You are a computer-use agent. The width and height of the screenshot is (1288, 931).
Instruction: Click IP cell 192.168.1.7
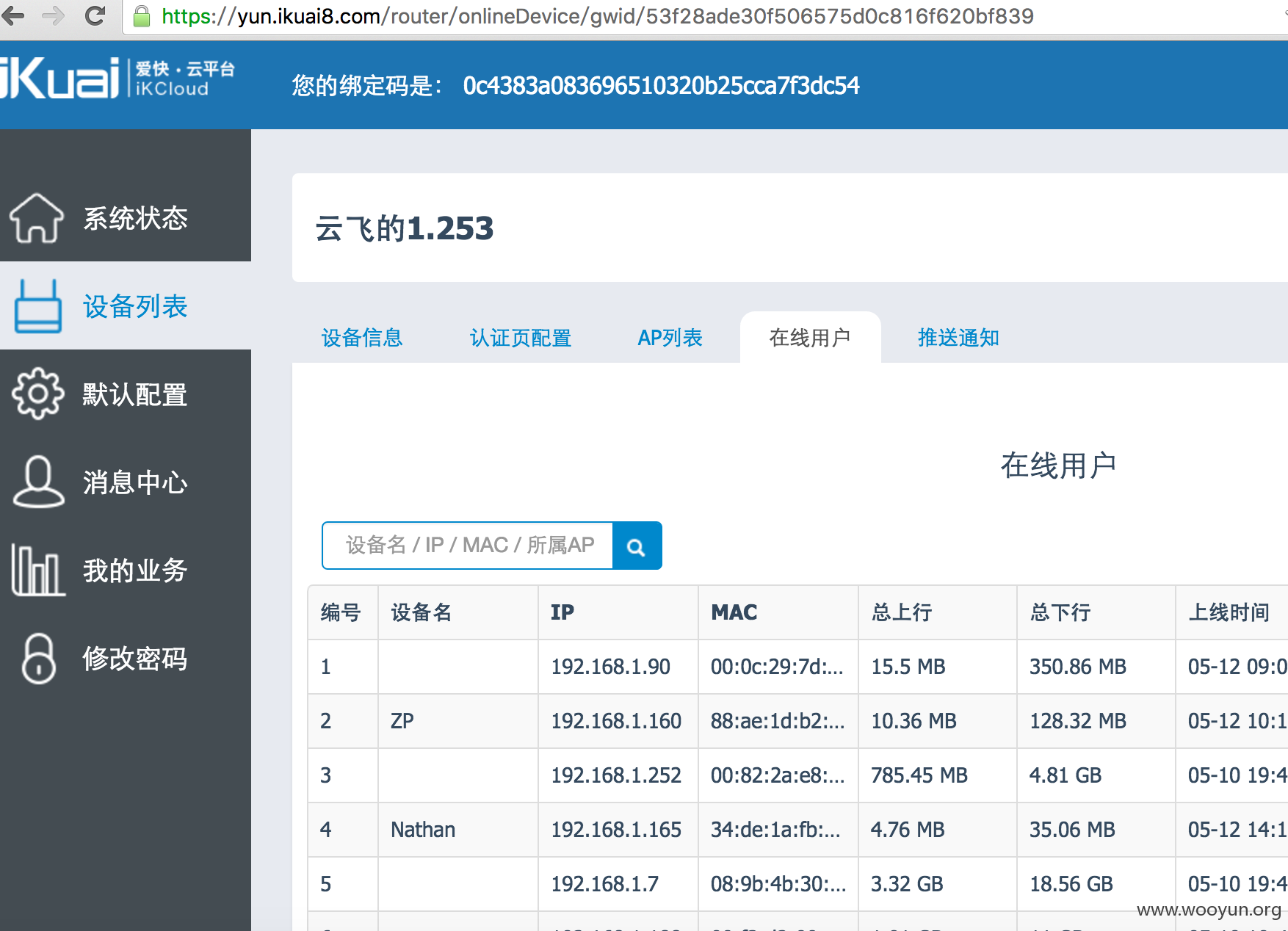click(605, 884)
